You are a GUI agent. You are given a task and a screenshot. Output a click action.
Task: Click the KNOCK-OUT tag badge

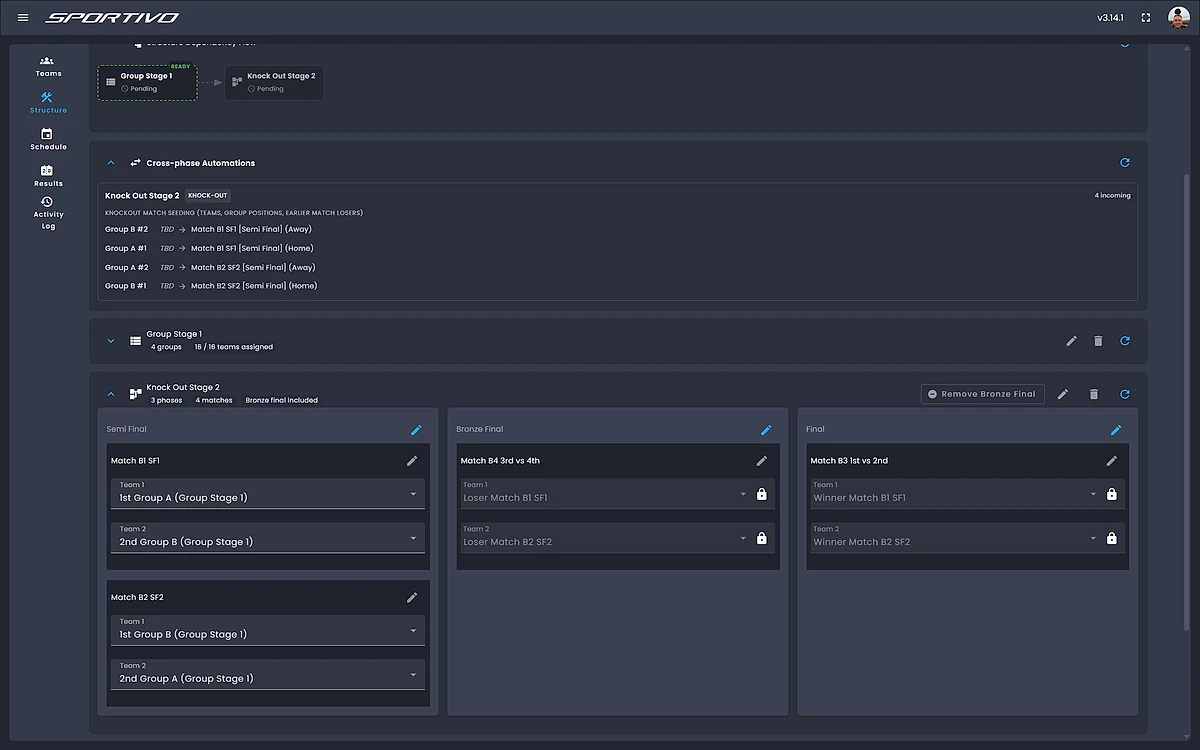[x=208, y=196]
